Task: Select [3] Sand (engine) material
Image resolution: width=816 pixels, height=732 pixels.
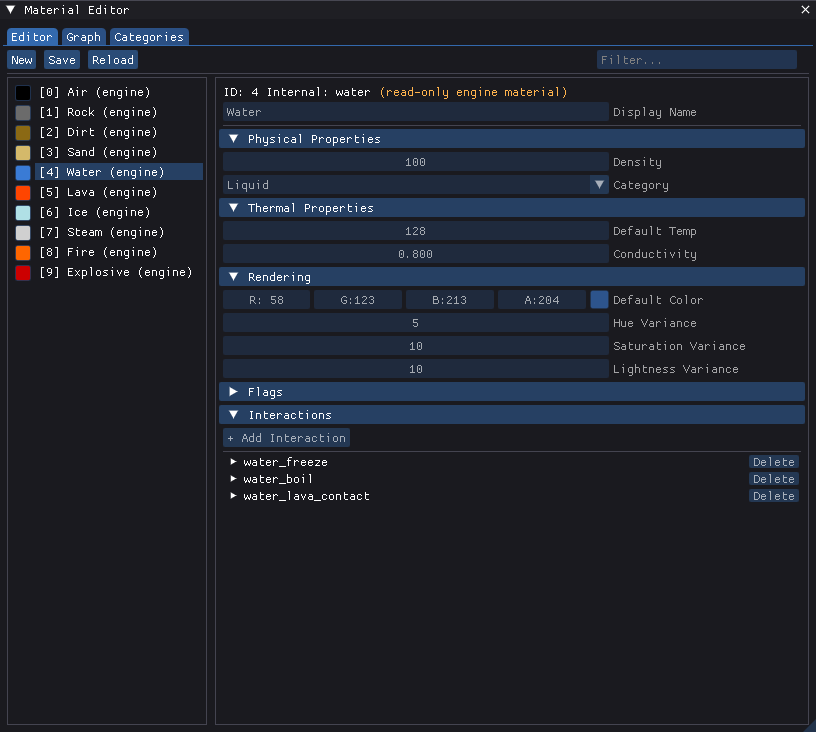Action: [119, 152]
